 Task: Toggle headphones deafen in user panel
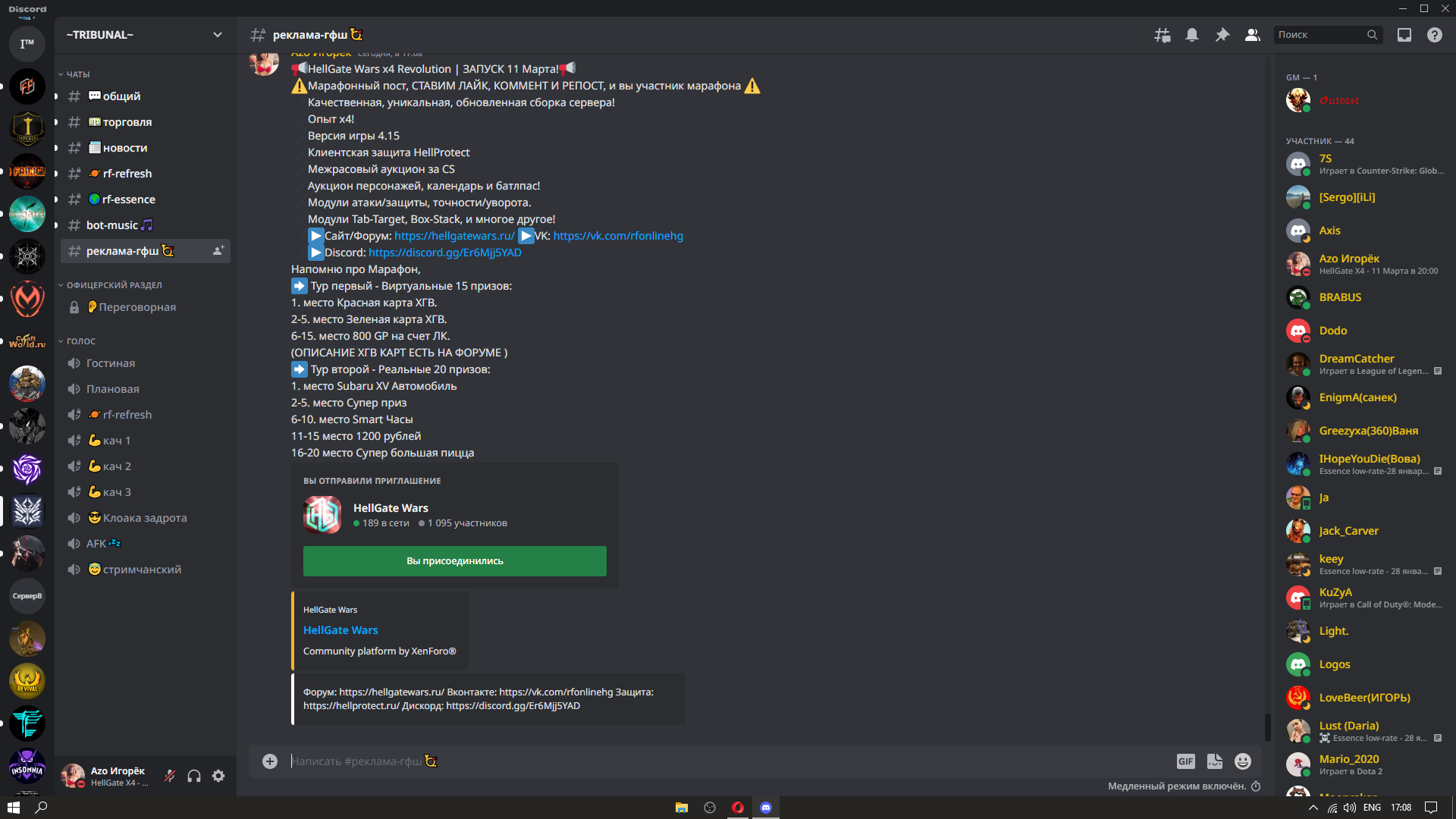(x=194, y=776)
